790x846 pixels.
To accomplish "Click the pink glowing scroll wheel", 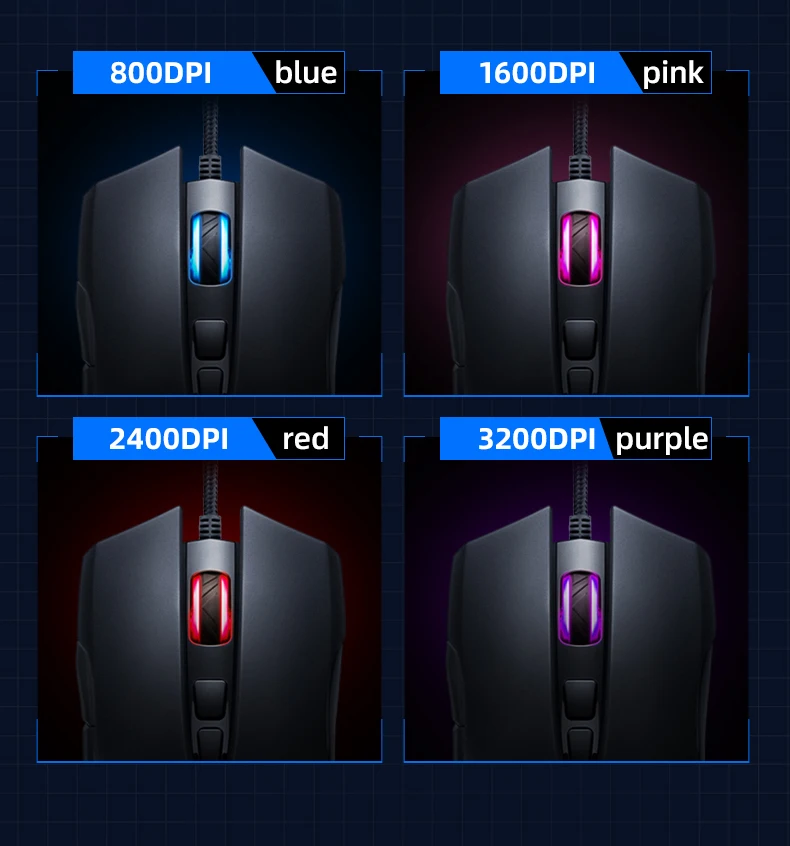I will [x=580, y=248].
